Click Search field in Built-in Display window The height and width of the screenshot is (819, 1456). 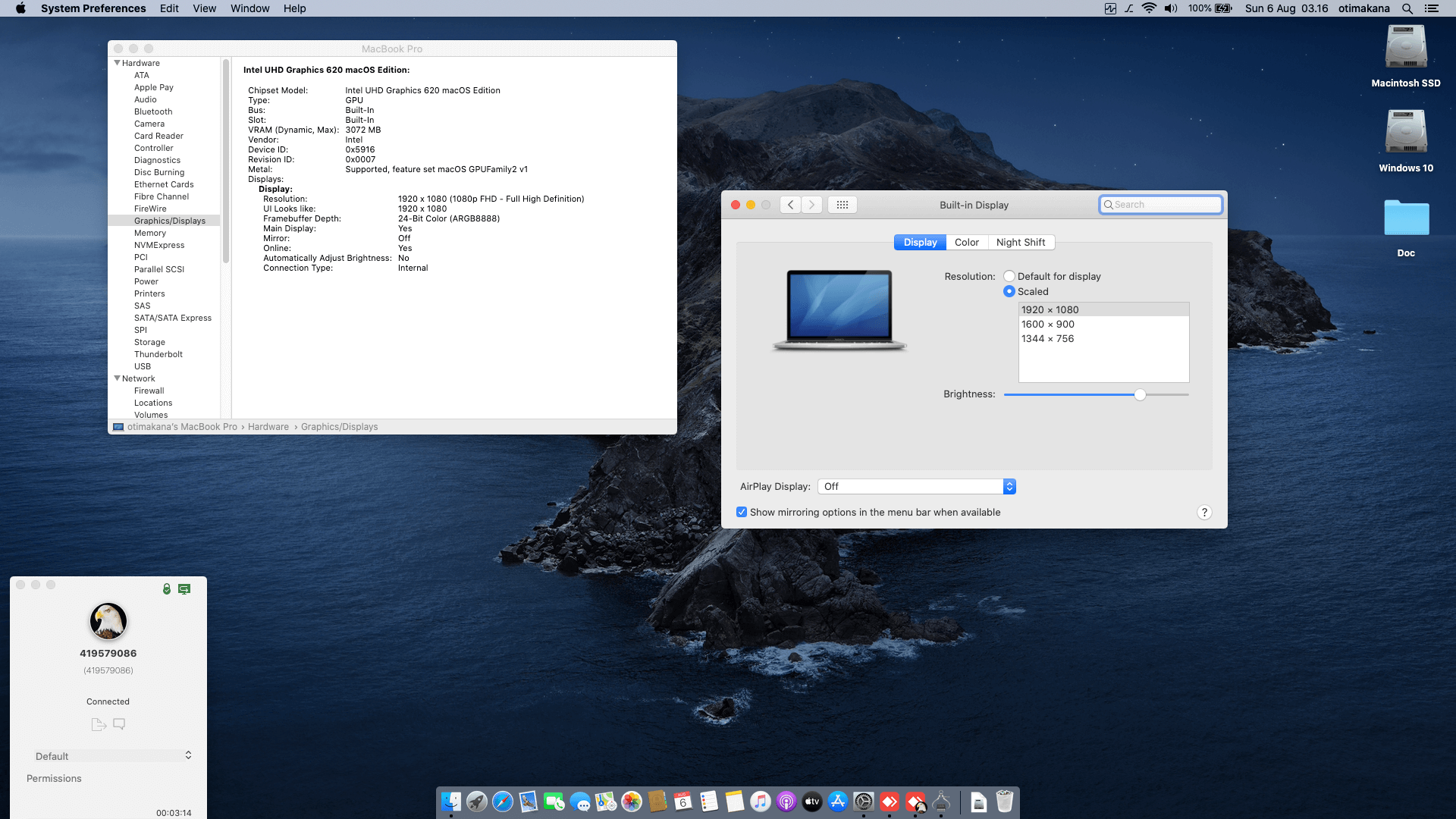pyautogui.click(x=1161, y=205)
